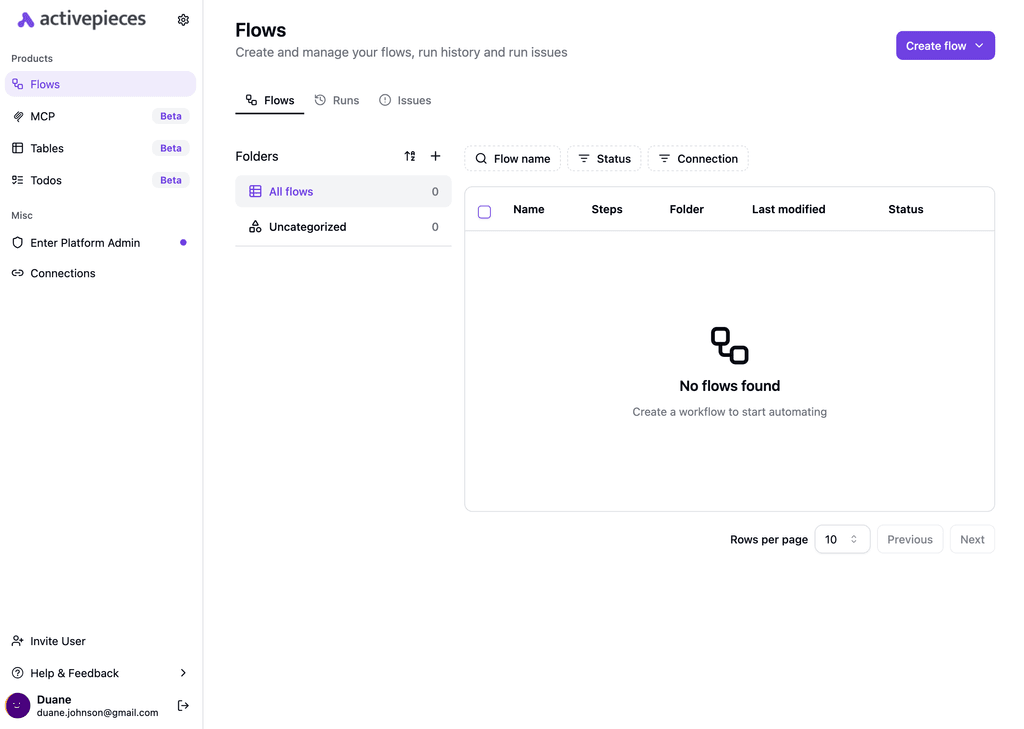The height and width of the screenshot is (729, 1024).
Task: Expand Help & Feedback menu
Action: [x=101, y=673]
